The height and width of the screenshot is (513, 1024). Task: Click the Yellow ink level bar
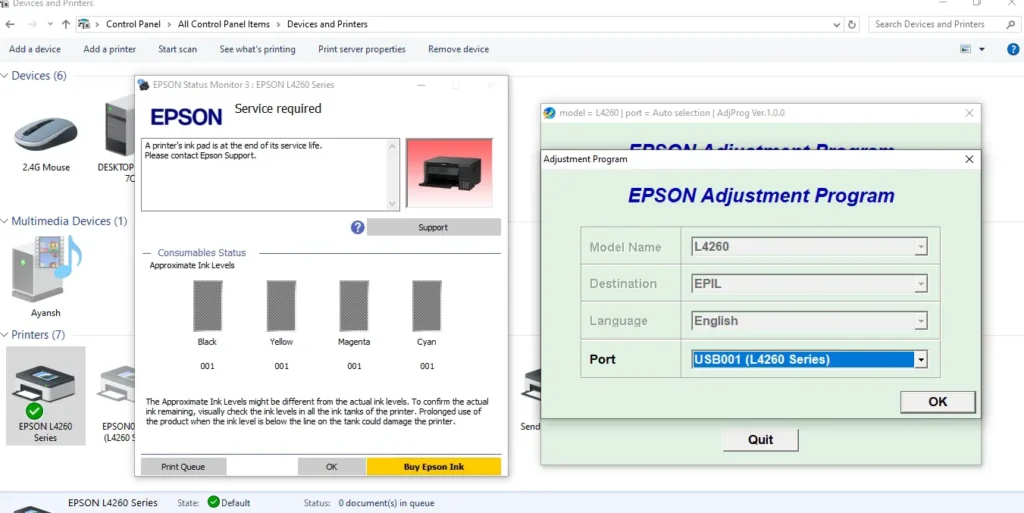click(281, 305)
